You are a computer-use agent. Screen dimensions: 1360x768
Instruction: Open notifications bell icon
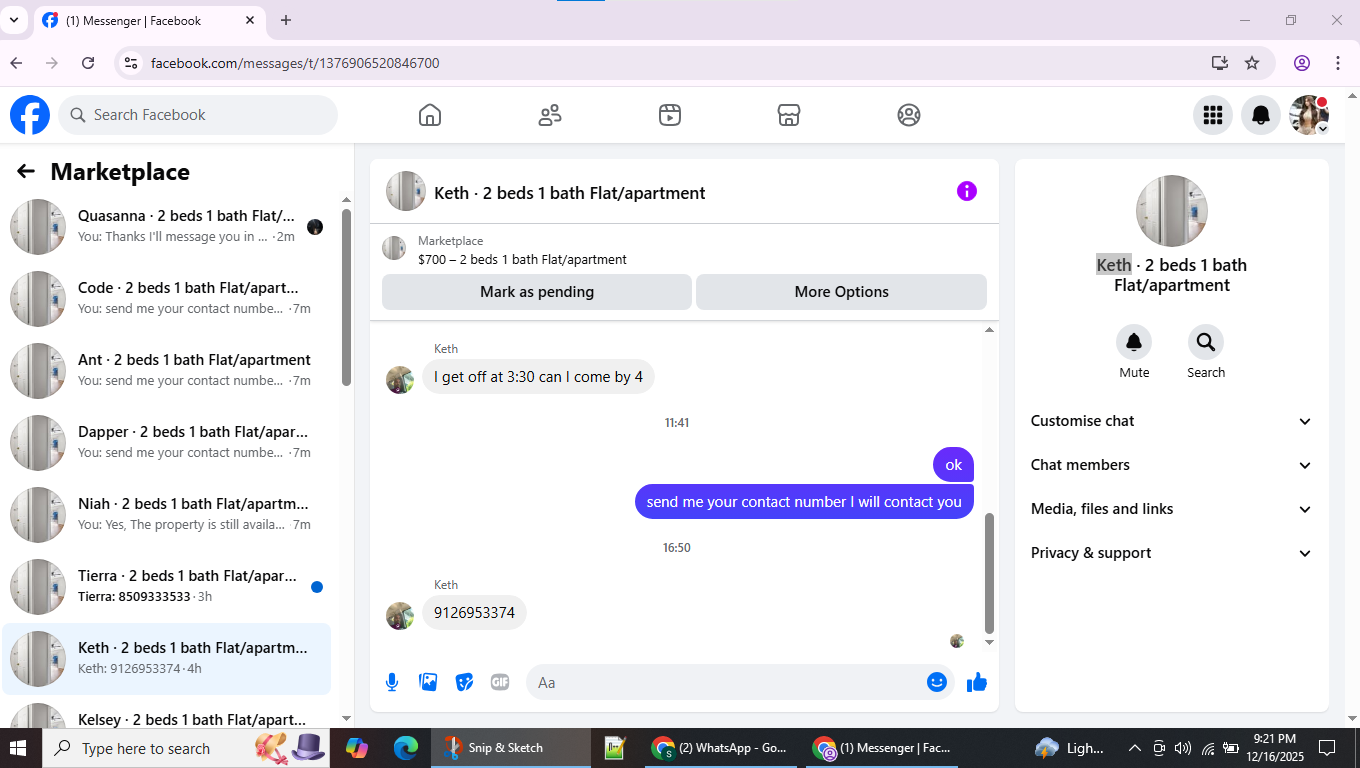point(1261,115)
